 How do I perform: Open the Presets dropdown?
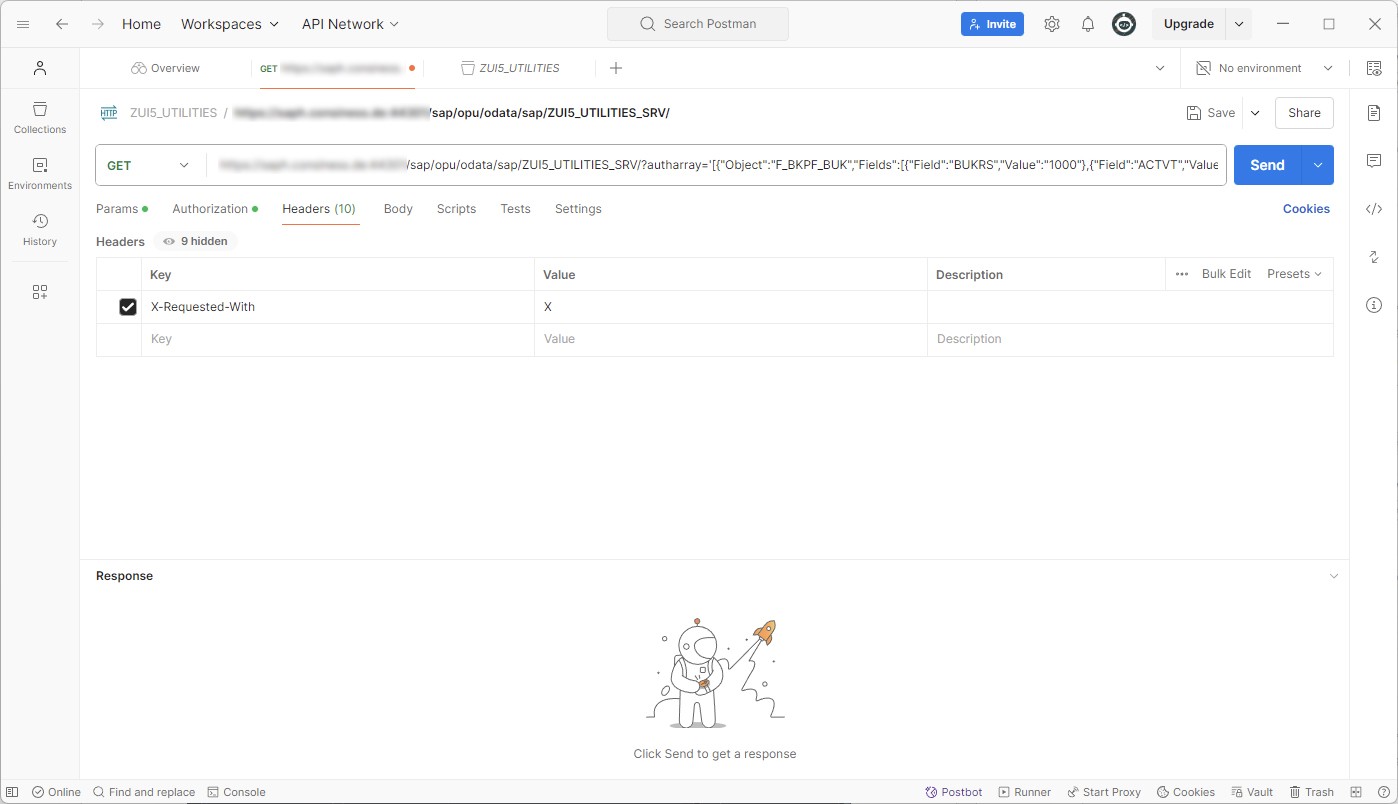pos(1294,274)
